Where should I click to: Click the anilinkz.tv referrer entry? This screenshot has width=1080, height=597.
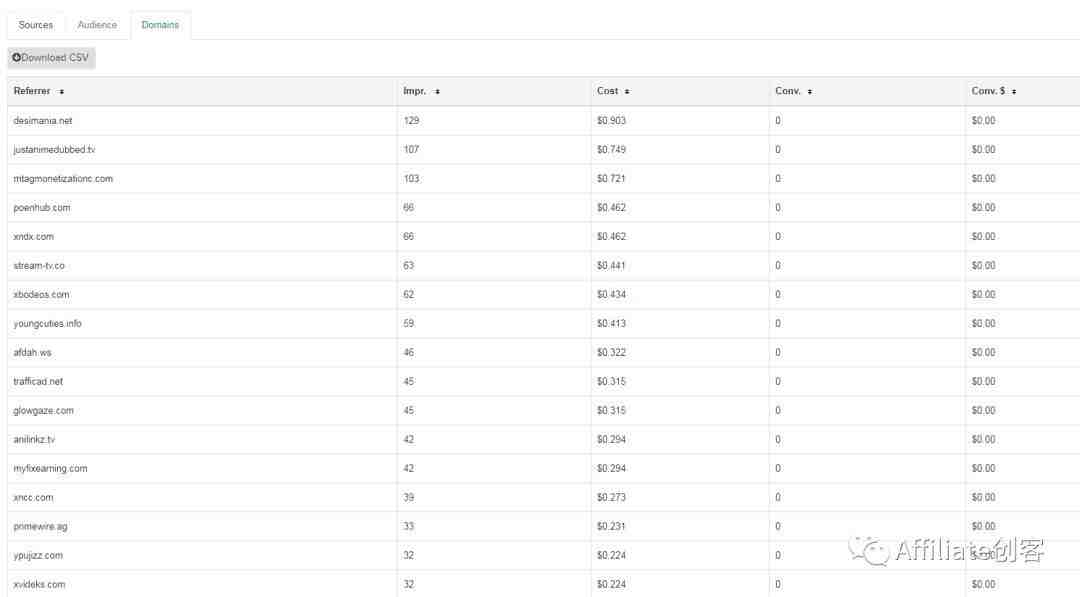coord(34,439)
